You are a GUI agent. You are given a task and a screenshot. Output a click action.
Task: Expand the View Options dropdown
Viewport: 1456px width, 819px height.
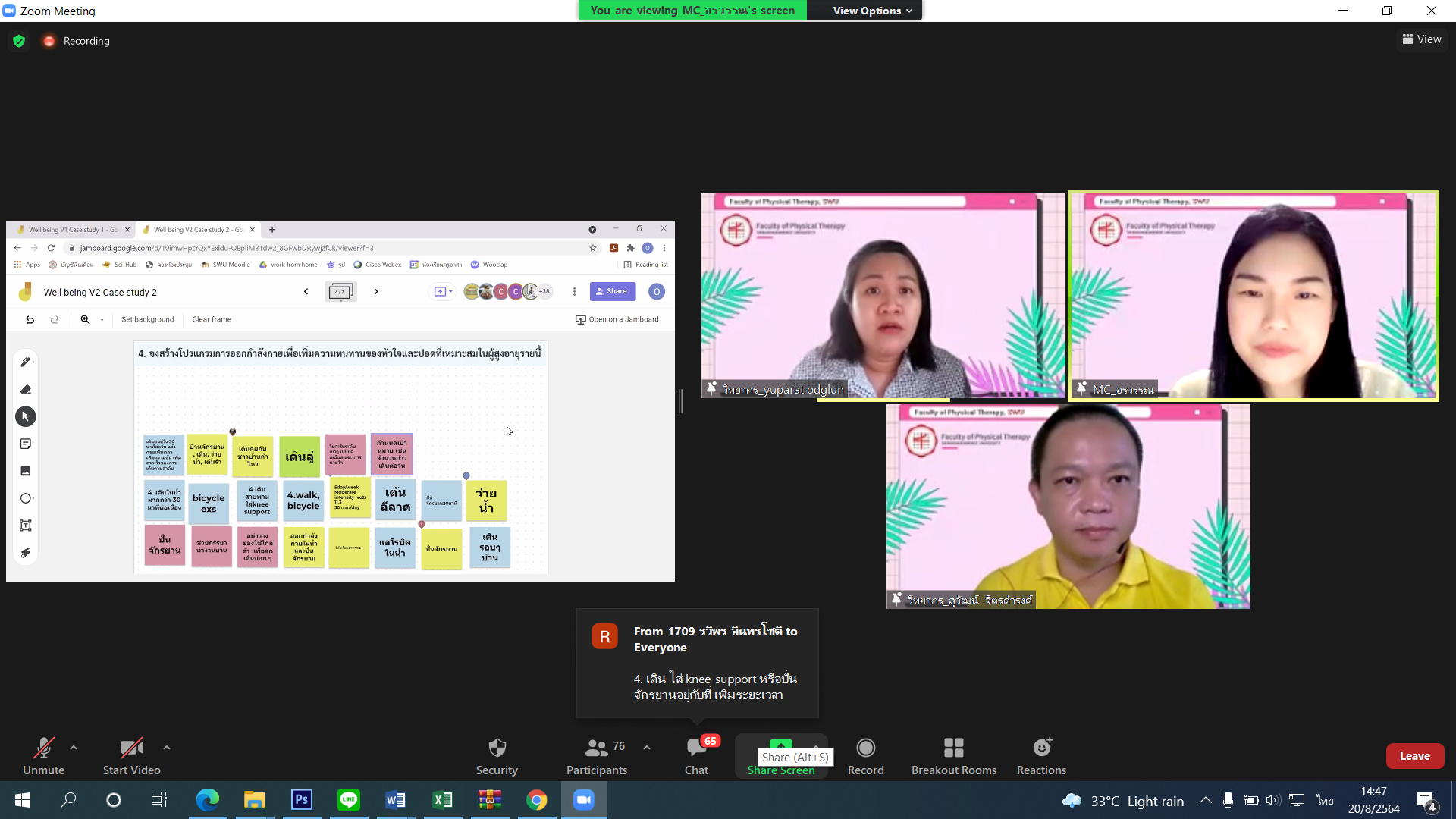[872, 11]
